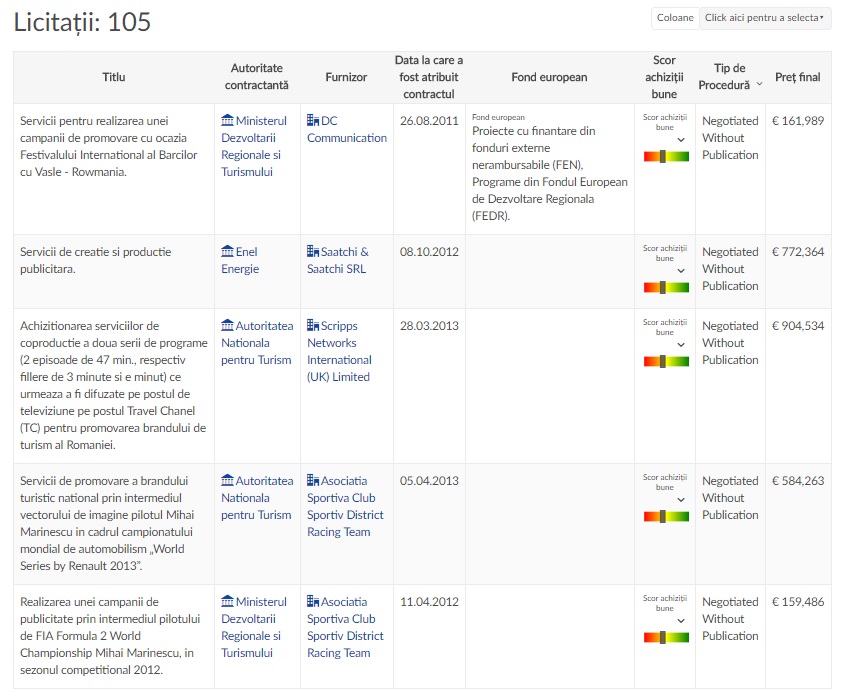Click the score color bar in Saatchi row
Screen dimensions: 843x689
[666, 287]
